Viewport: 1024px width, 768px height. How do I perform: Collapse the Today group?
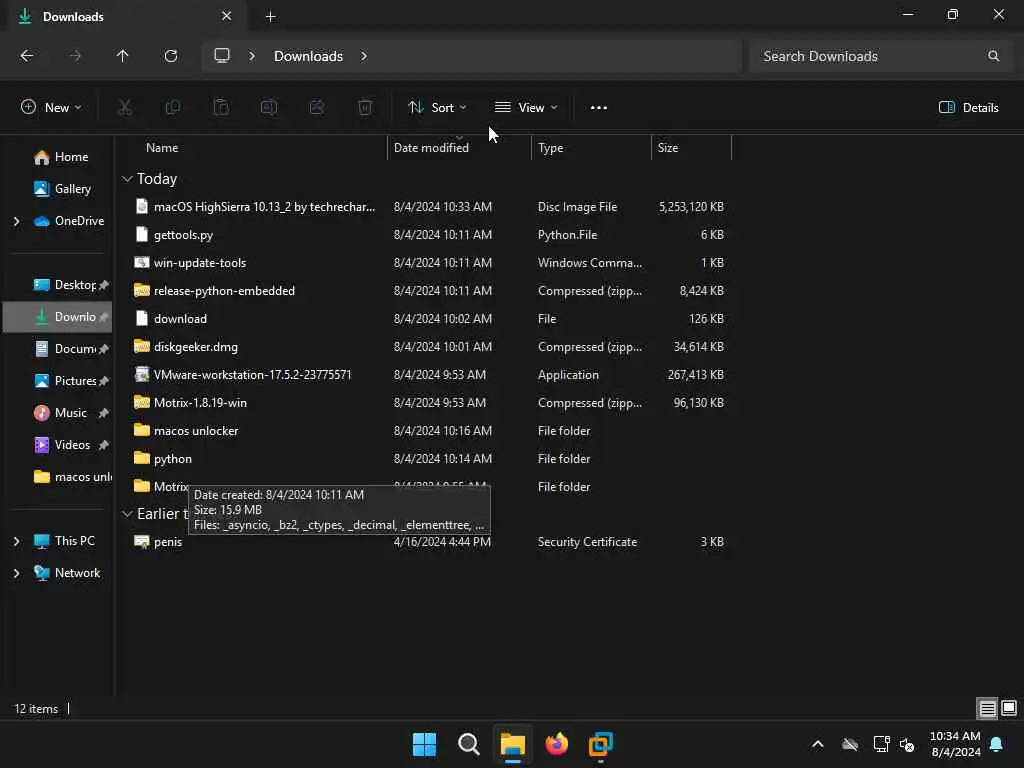click(127, 178)
